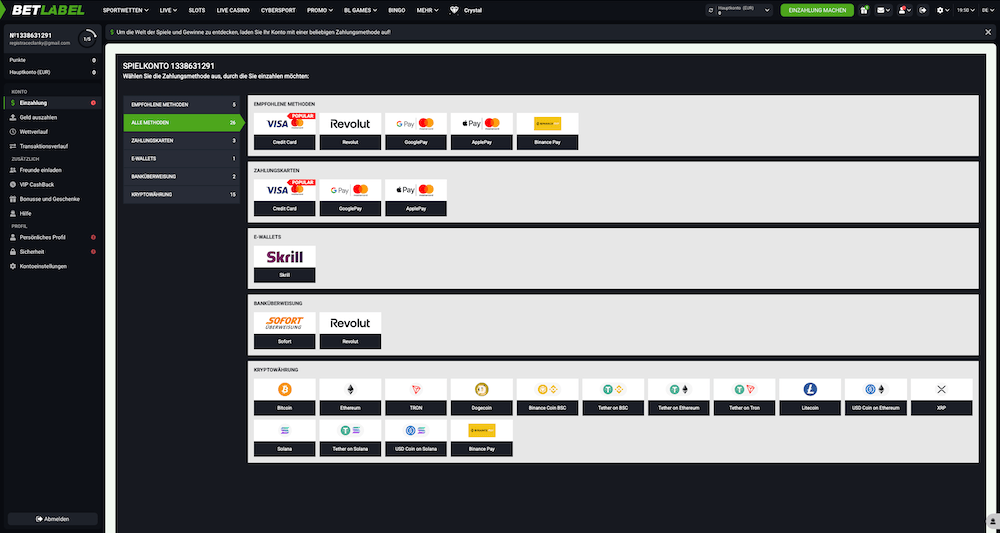Select the XRP crypto payment tile

941,394
